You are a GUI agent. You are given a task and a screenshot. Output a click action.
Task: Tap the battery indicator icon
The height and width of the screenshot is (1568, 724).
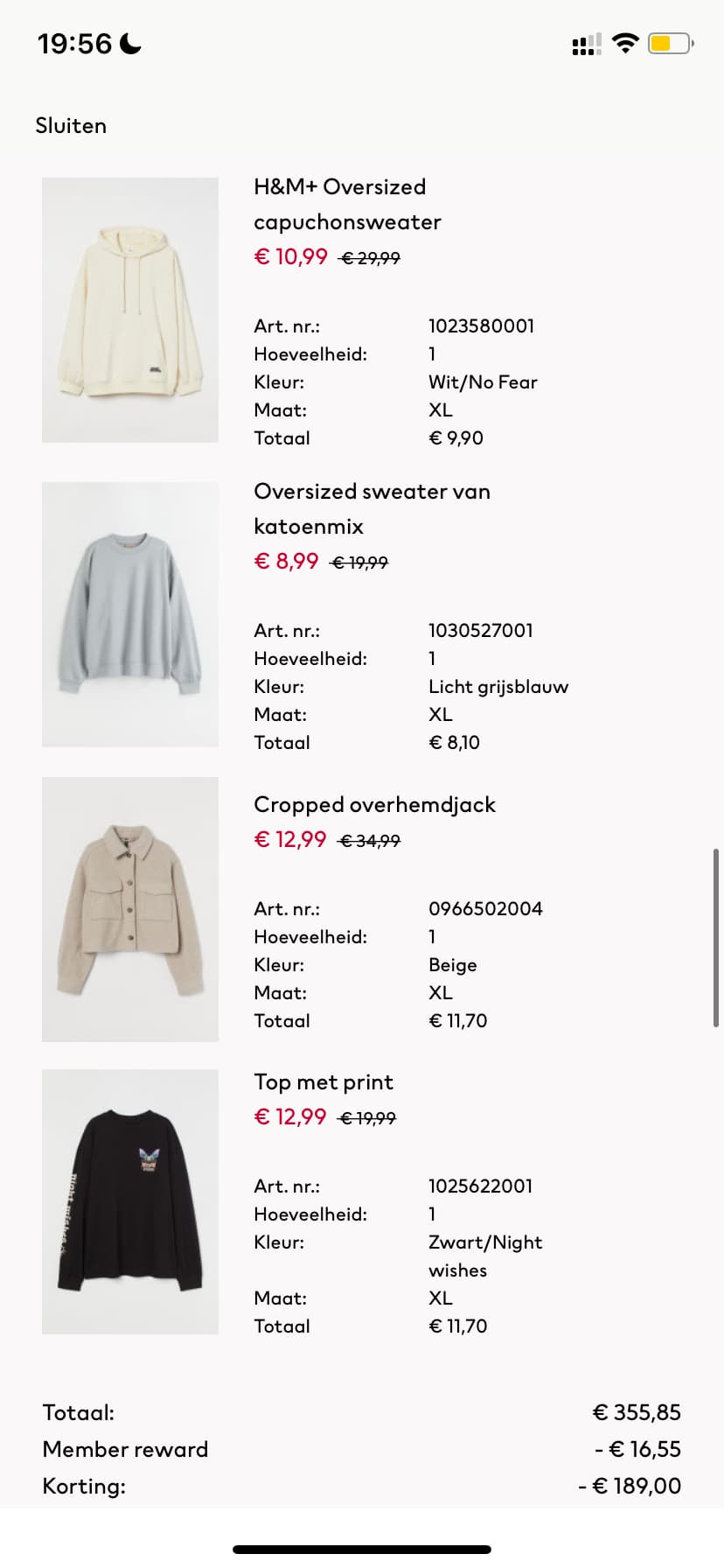(671, 43)
